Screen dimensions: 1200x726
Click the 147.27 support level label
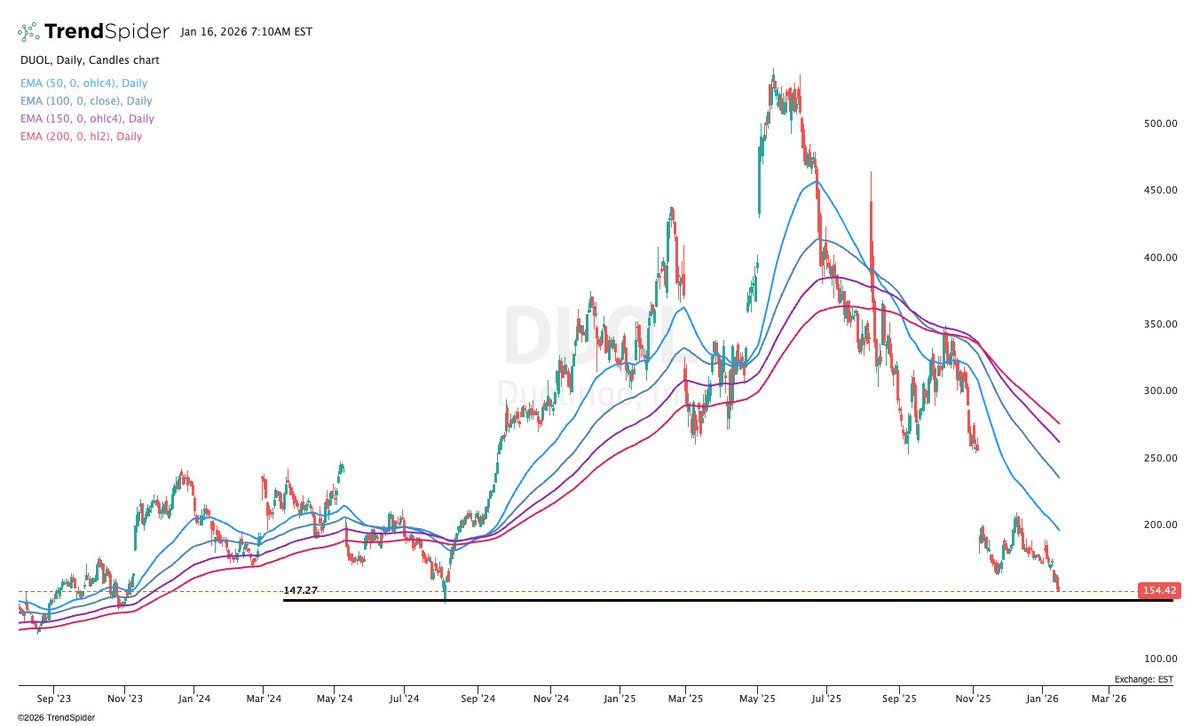coord(300,591)
